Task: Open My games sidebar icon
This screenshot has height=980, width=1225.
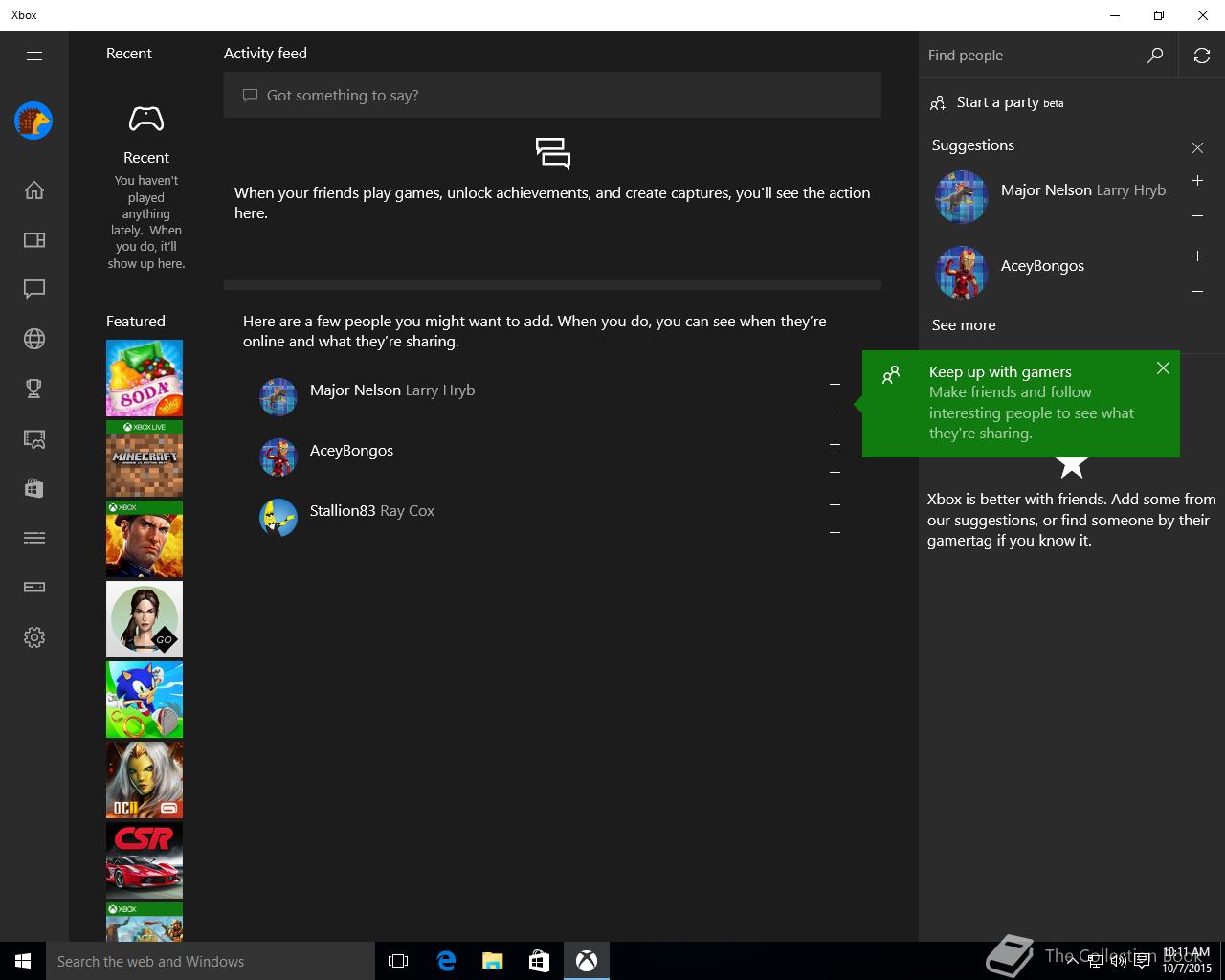Action: click(34, 239)
